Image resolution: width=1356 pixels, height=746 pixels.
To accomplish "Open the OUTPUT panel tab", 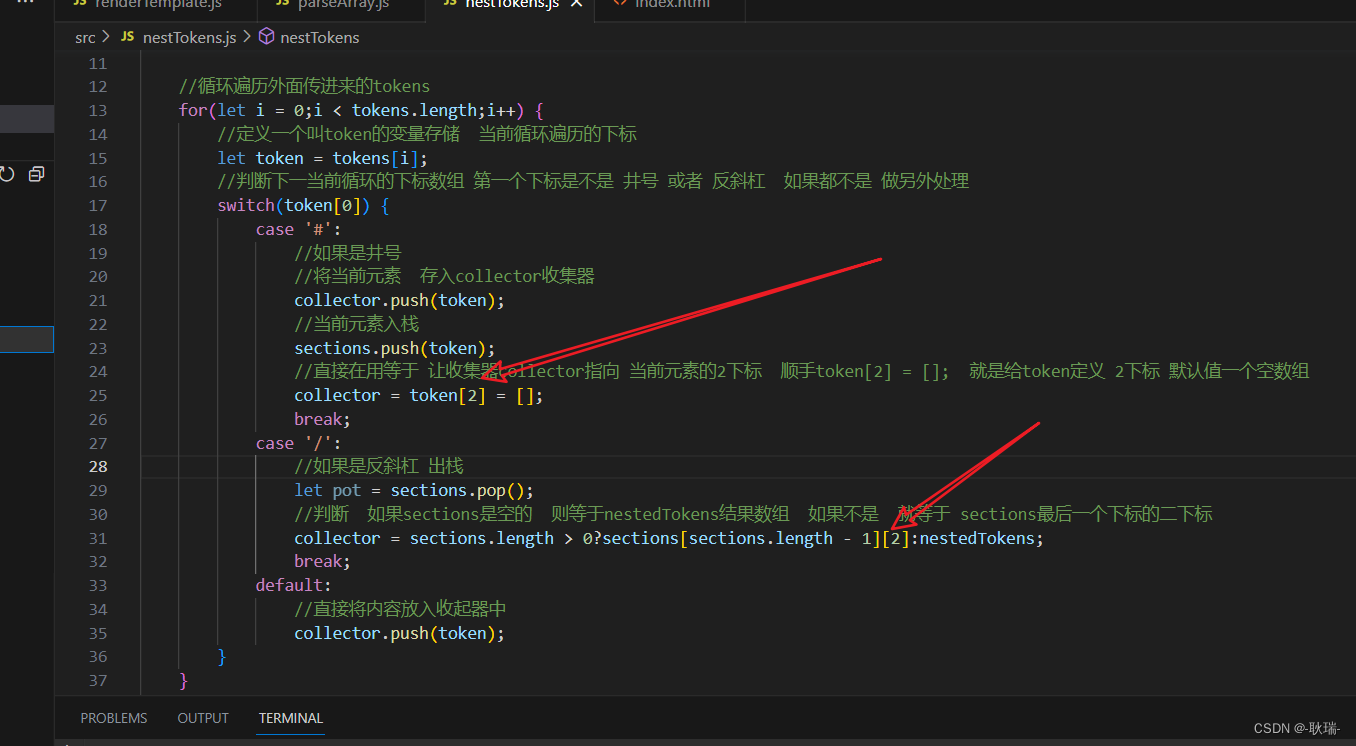I will (x=203, y=718).
